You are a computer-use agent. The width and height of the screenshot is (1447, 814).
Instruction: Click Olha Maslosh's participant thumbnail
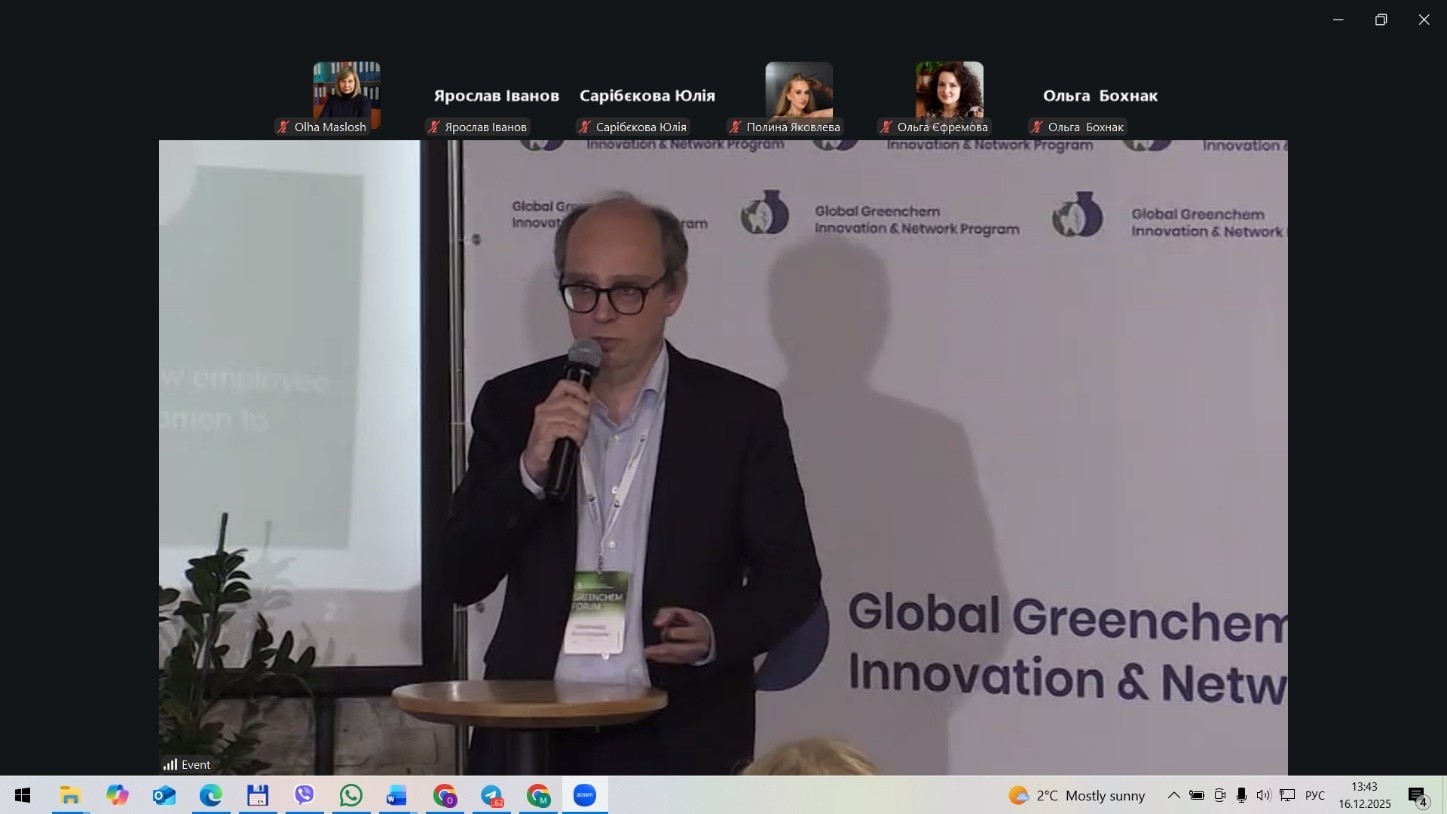point(346,93)
